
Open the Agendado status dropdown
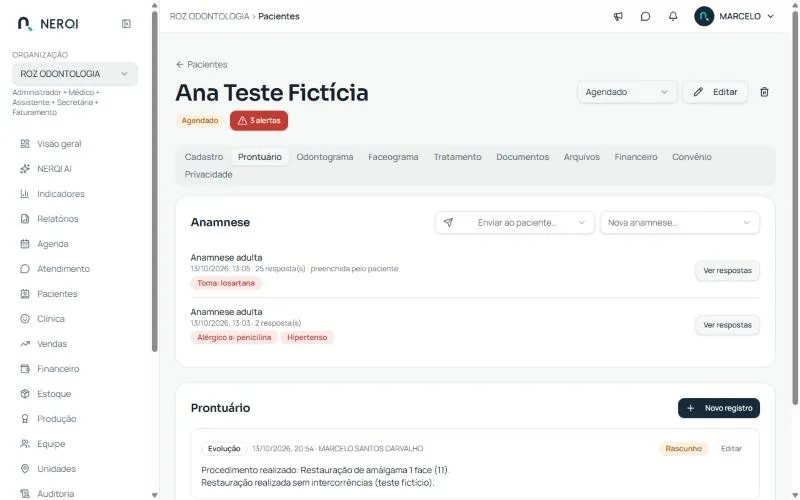coord(627,92)
